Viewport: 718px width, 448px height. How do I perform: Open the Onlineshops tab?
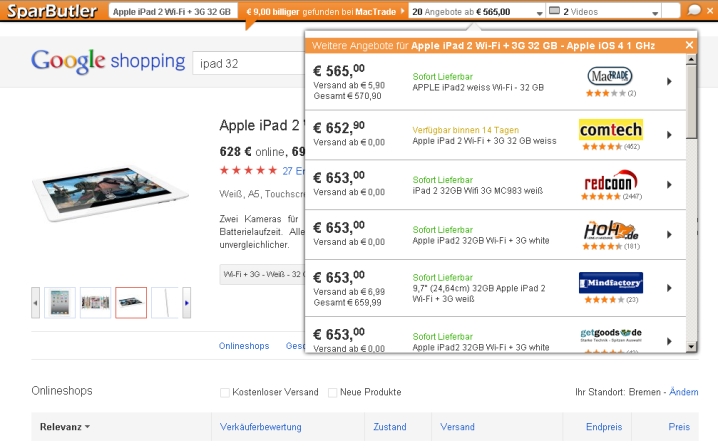click(244, 346)
